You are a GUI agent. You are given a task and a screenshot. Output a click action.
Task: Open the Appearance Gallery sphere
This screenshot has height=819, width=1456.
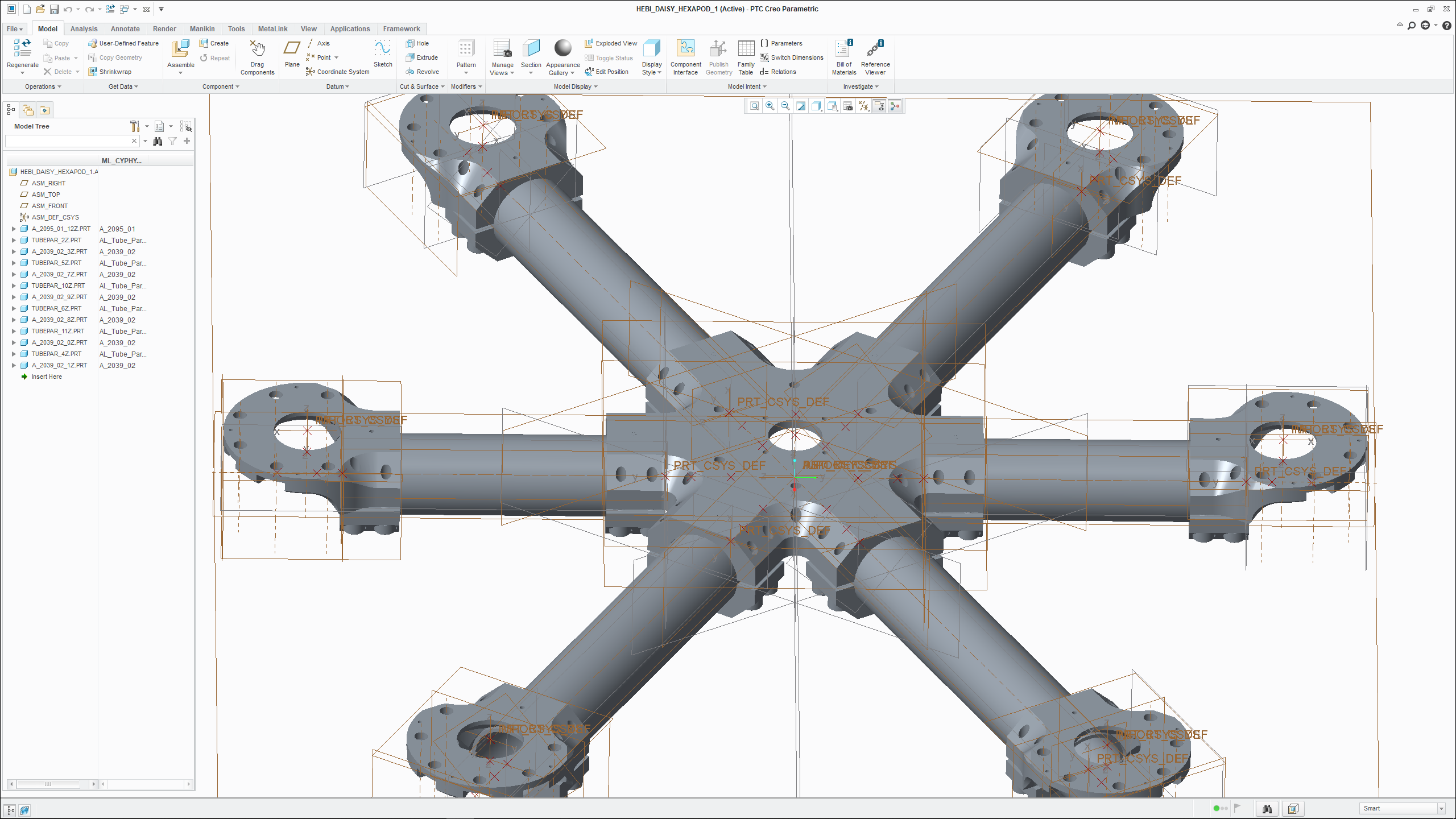pyautogui.click(x=562, y=49)
